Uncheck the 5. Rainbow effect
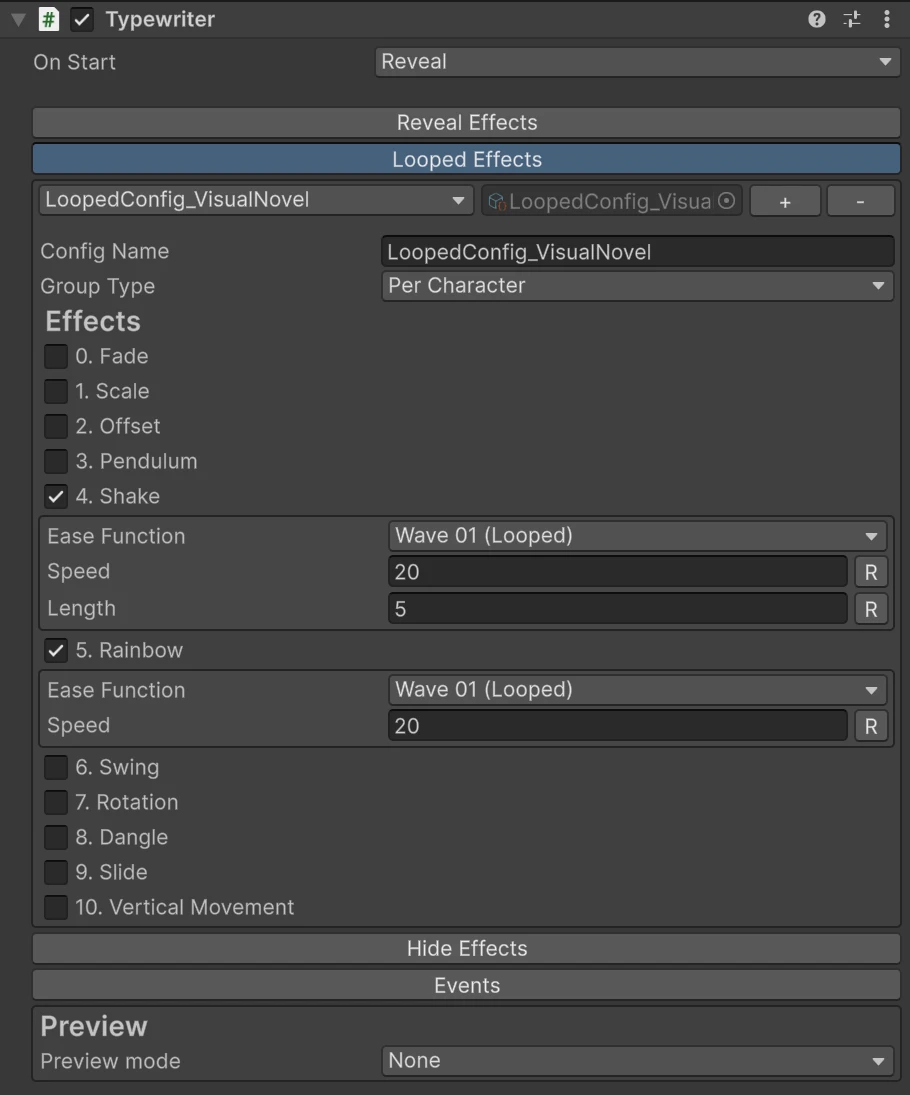The width and height of the screenshot is (910, 1095). [56, 650]
